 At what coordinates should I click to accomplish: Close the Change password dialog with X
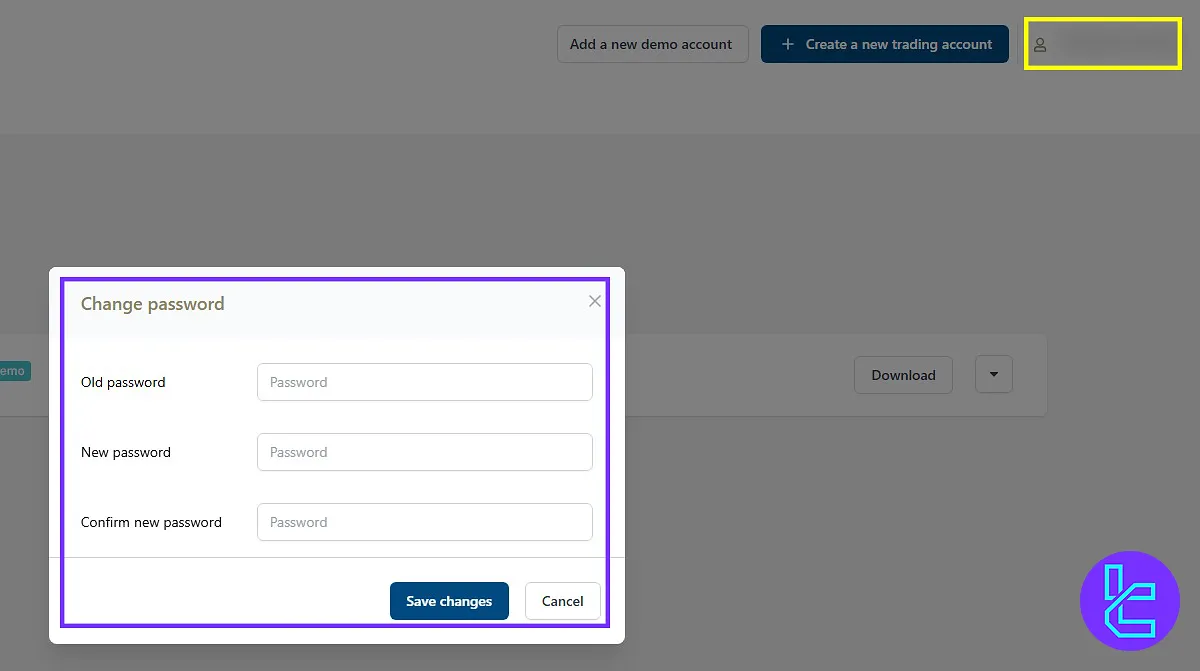(595, 301)
